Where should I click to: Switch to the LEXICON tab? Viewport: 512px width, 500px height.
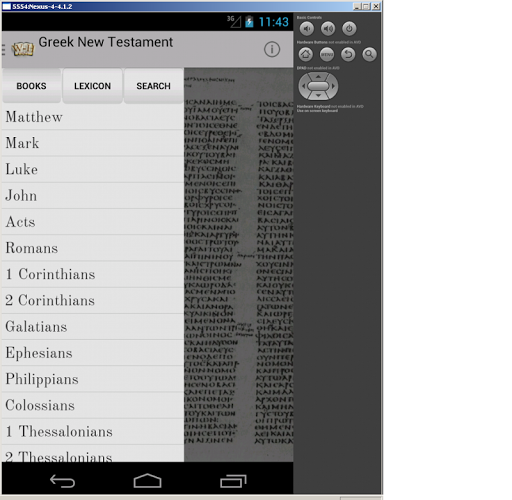coord(92,86)
